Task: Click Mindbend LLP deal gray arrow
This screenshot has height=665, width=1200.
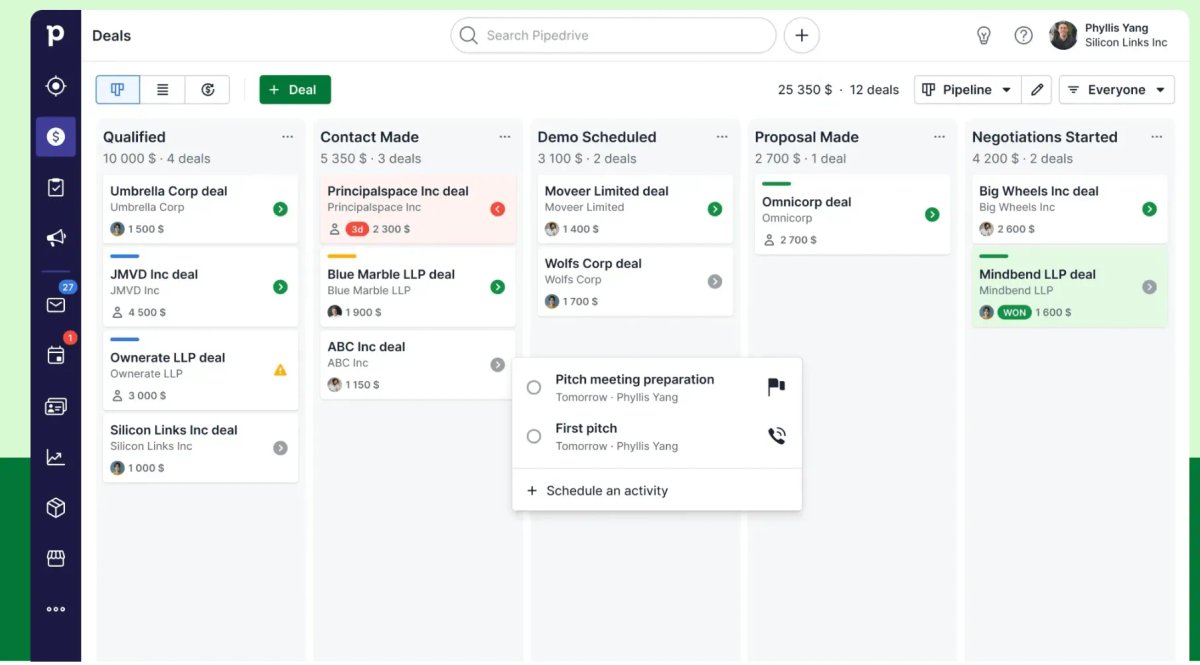Action: 1149,287
